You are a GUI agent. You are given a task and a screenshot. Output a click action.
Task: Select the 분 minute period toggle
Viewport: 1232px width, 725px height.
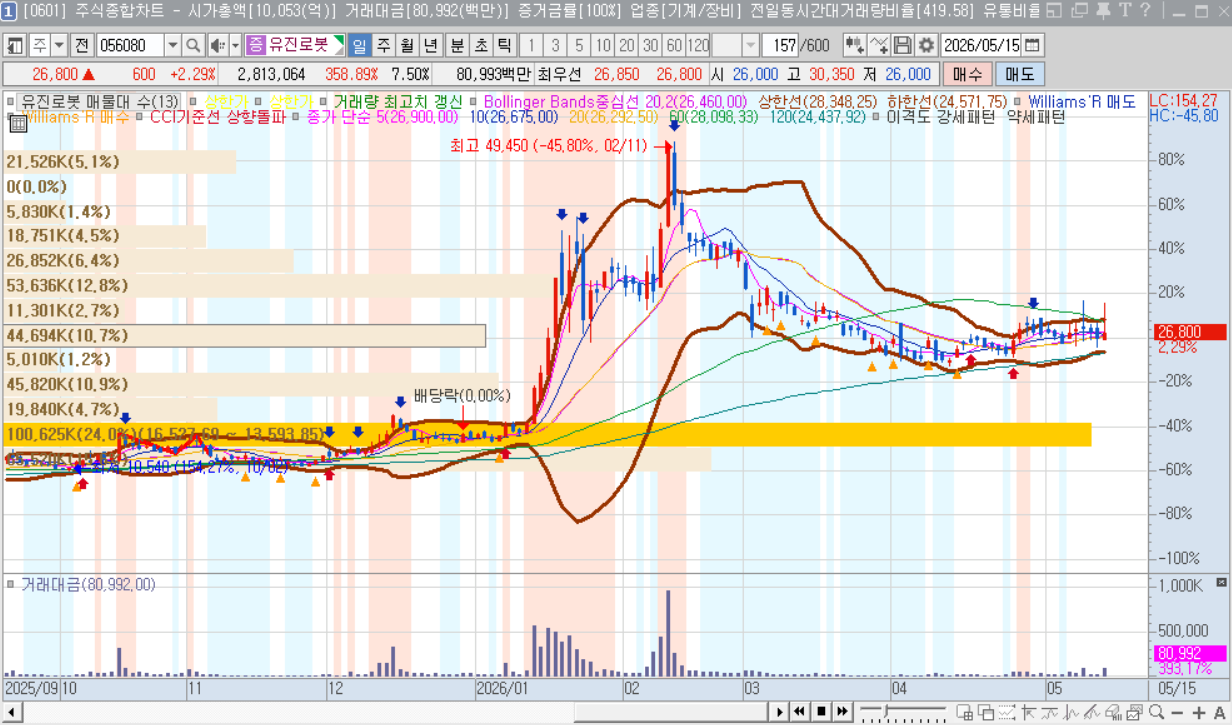click(x=457, y=46)
